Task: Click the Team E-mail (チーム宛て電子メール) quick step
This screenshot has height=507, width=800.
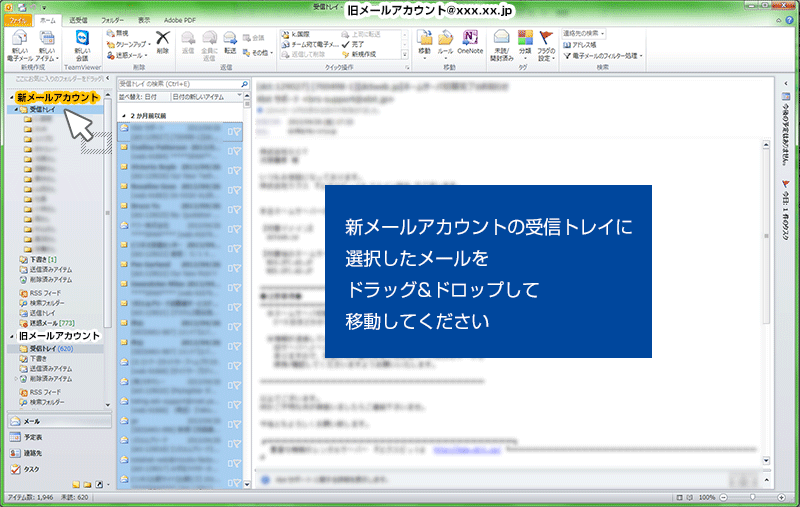Action: tap(310, 44)
